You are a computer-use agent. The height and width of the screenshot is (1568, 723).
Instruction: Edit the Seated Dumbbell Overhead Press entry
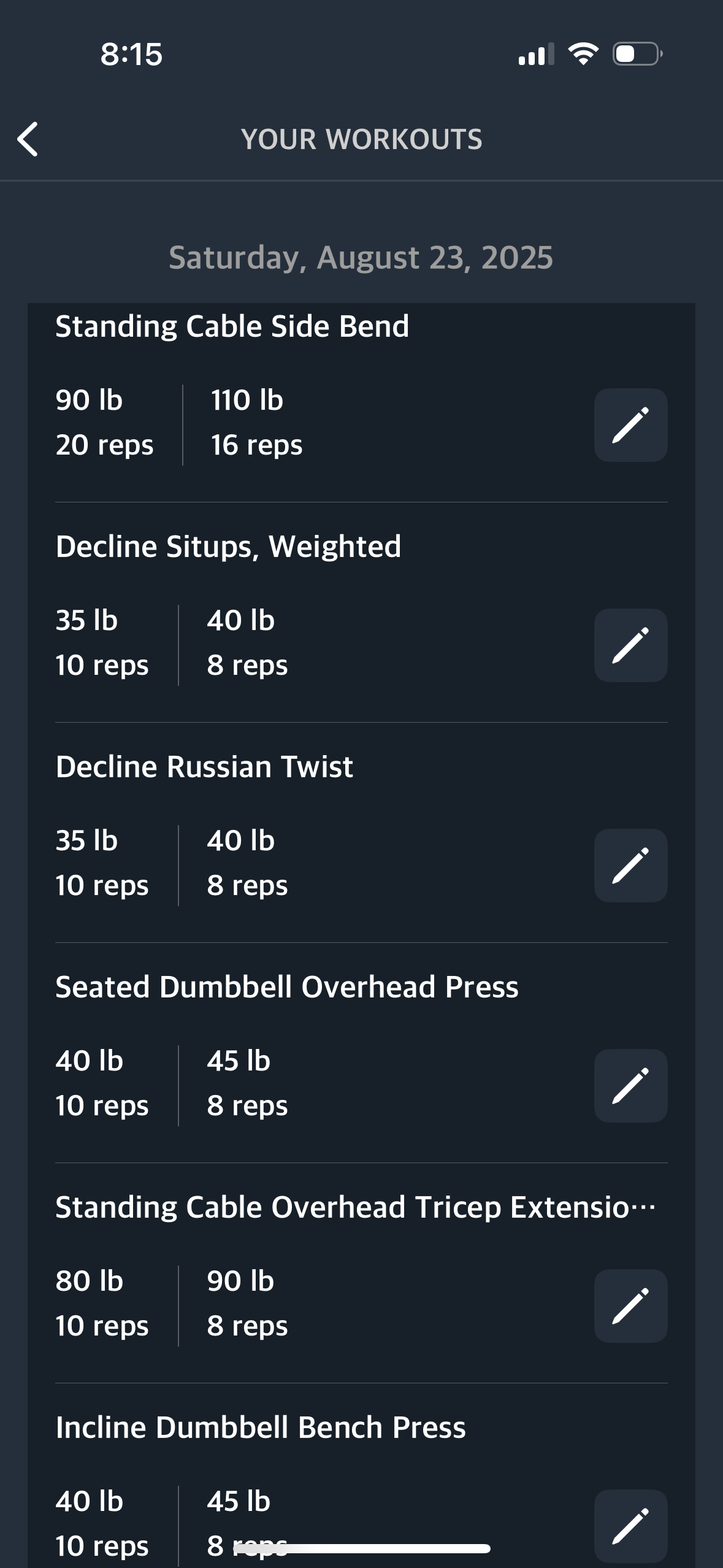[630, 1086]
